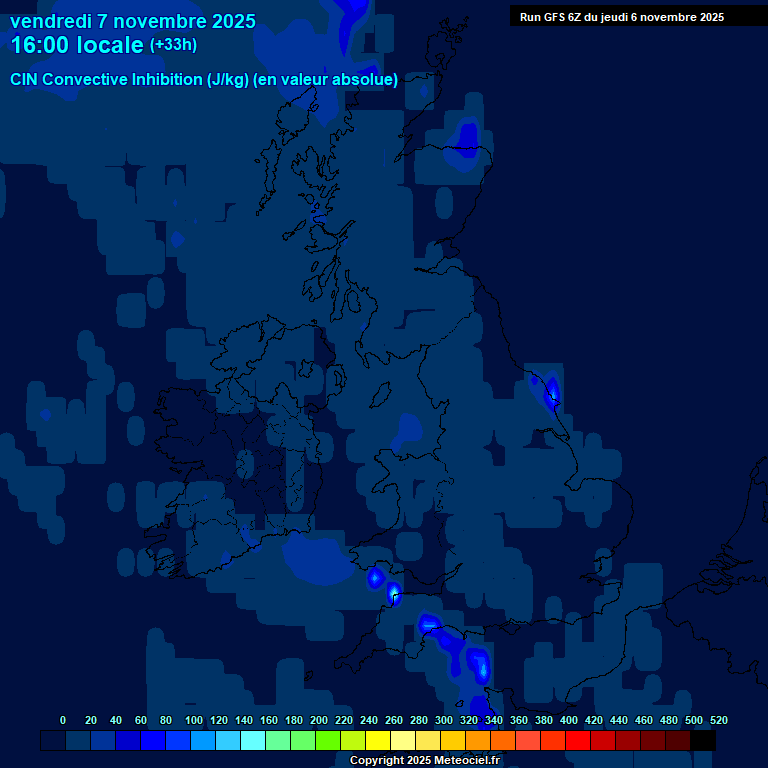Click the blue CIN patch in northeast Scotland

[x=467, y=138]
